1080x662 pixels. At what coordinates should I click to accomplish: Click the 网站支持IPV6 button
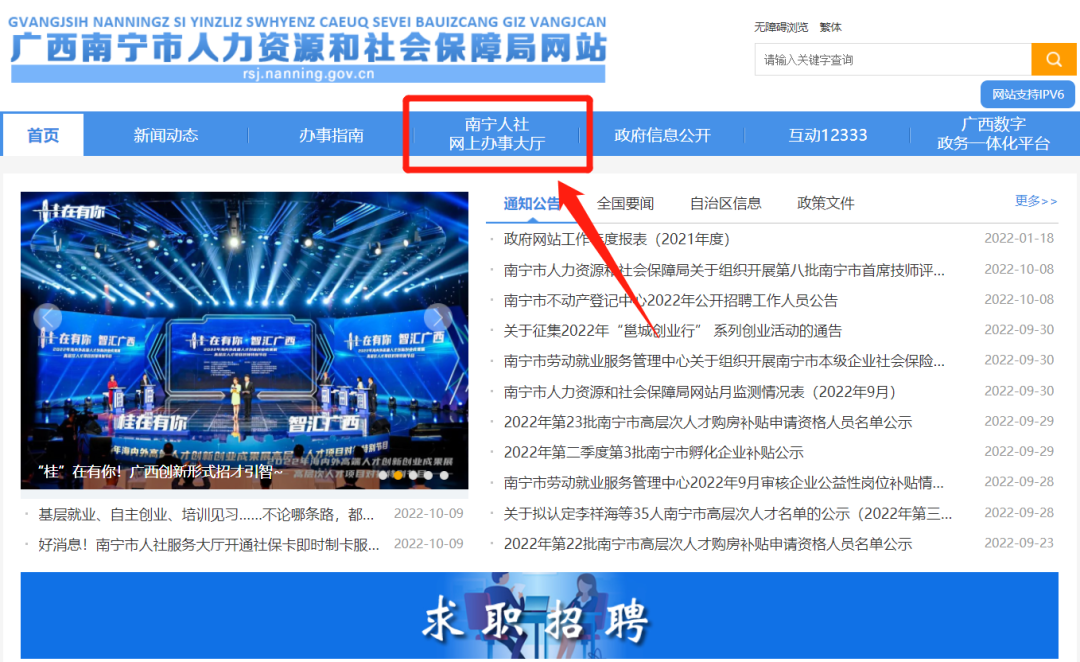coord(1028,94)
